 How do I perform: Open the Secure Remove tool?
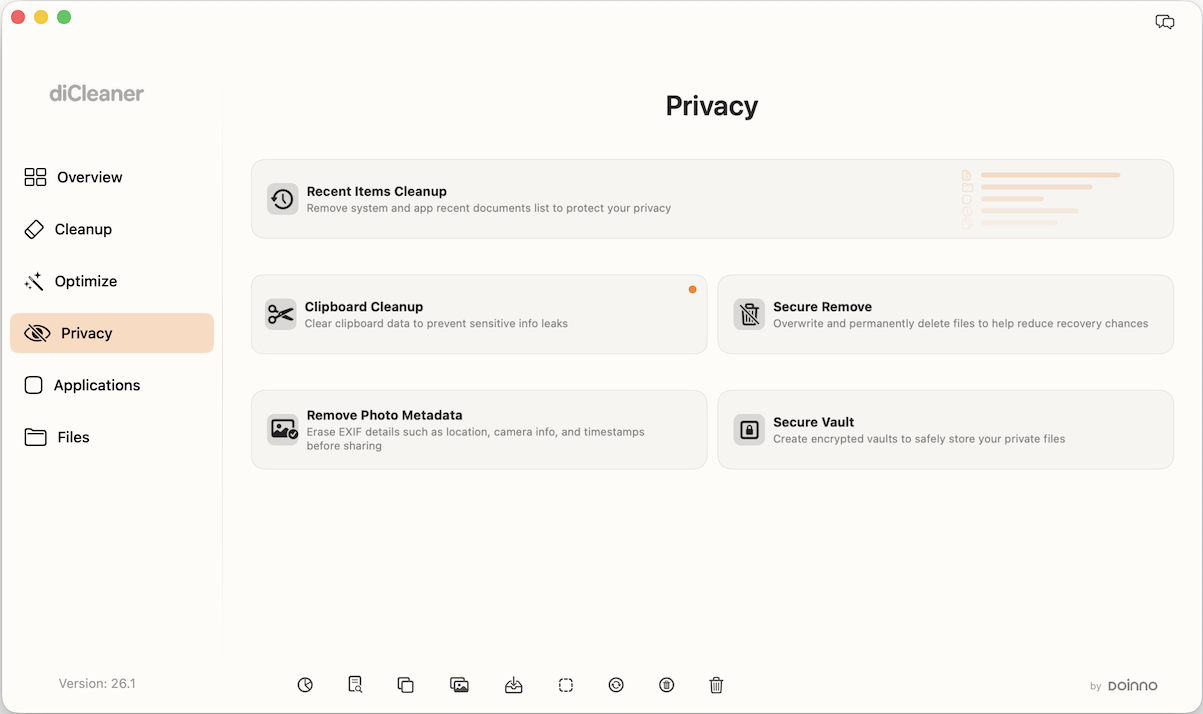coord(945,314)
